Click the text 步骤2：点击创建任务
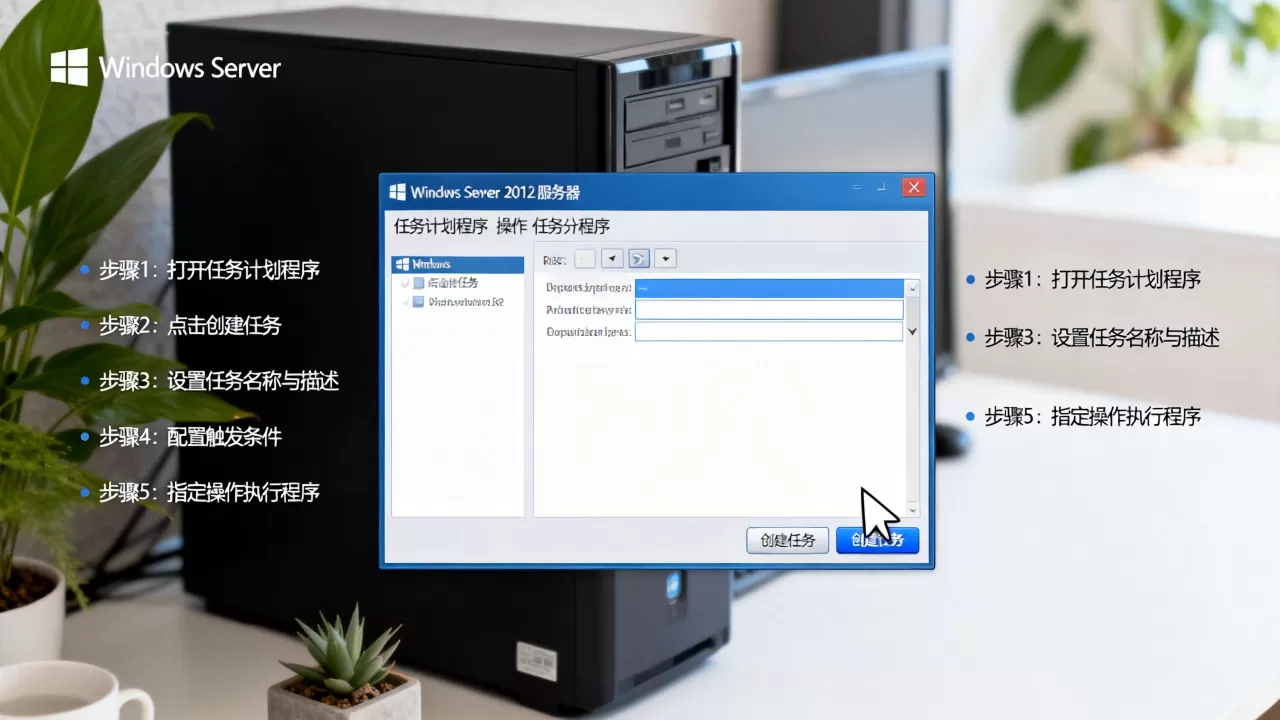The width and height of the screenshot is (1280, 720). pos(190,325)
